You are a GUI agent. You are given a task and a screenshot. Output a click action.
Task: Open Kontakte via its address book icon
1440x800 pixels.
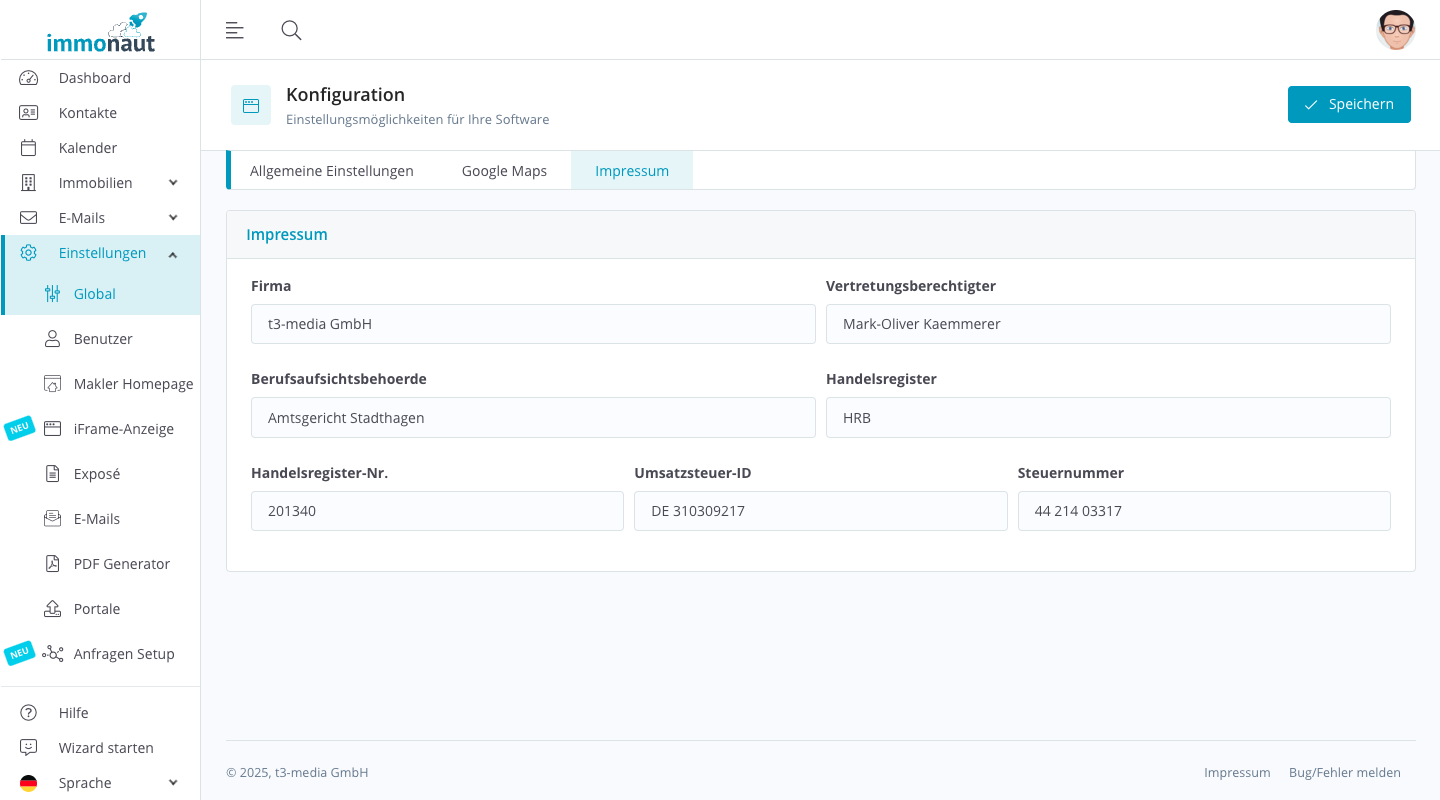28,112
